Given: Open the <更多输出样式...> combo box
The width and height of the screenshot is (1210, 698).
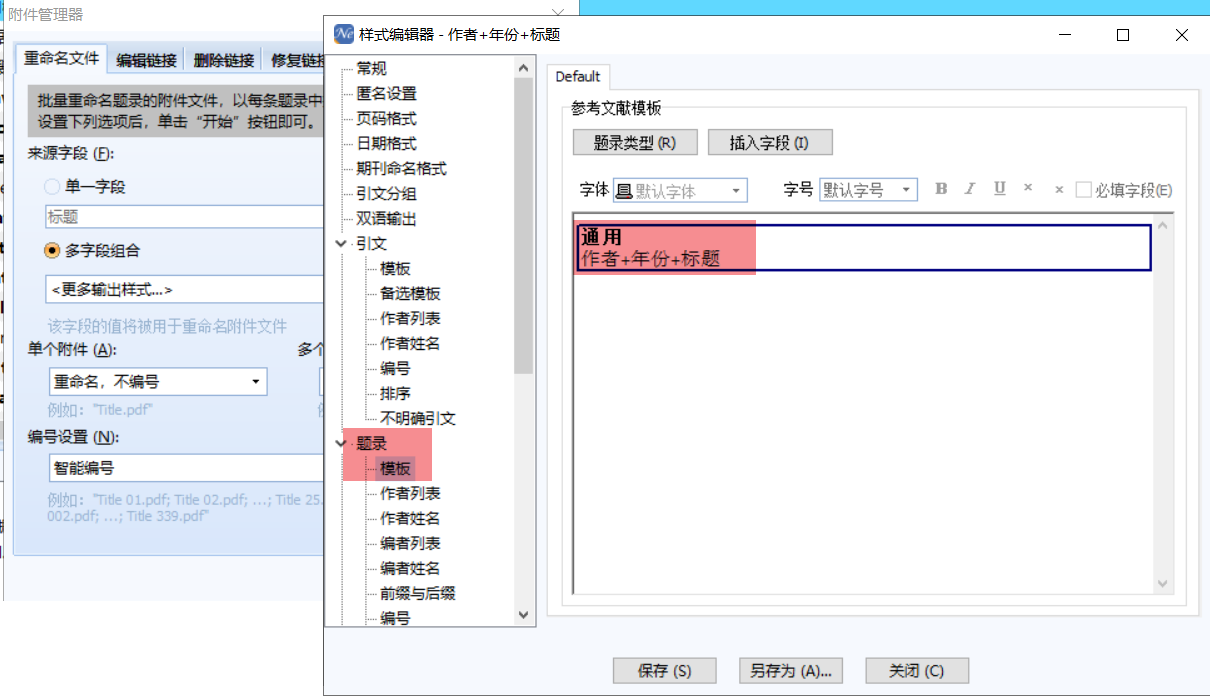Looking at the screenshot, I should (x=184, y=289).
